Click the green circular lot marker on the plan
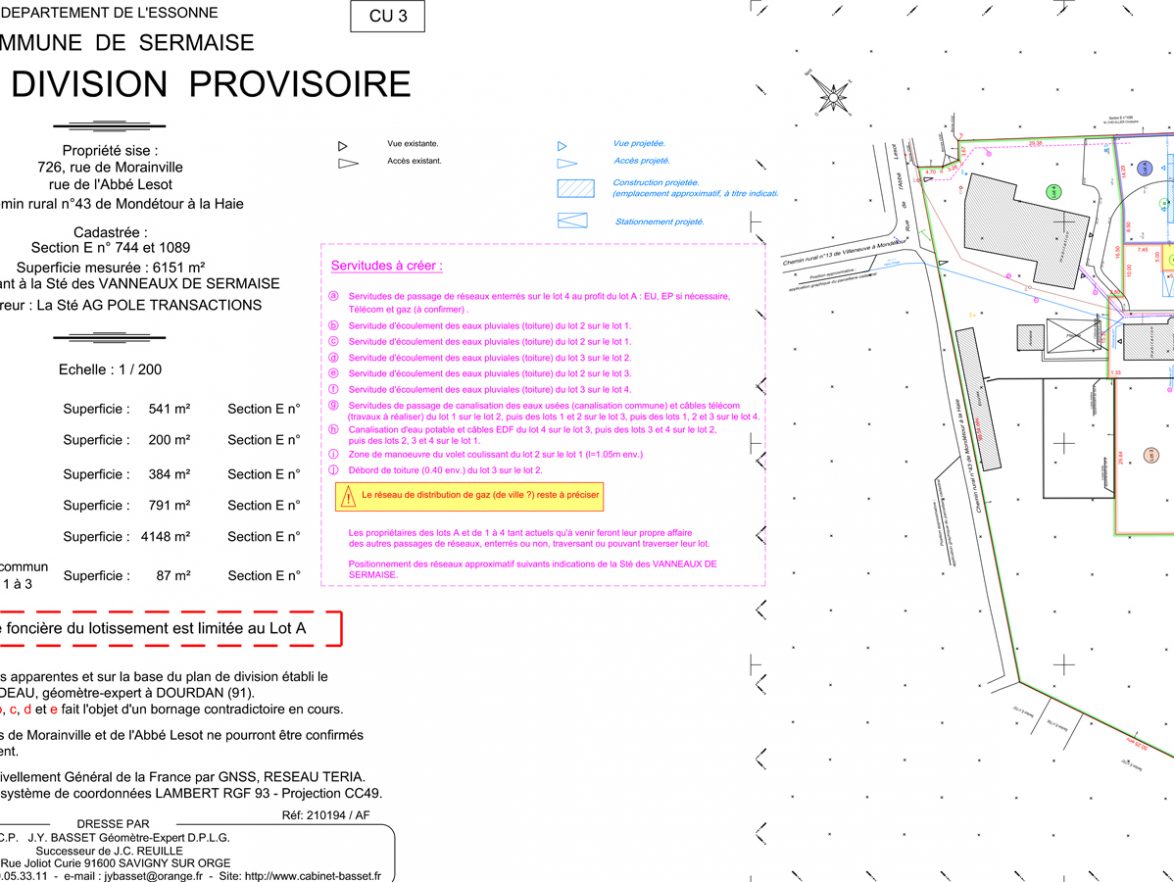Image resolution: width=1174 pixels, height=882 pixels. [x=1053, y=192]
